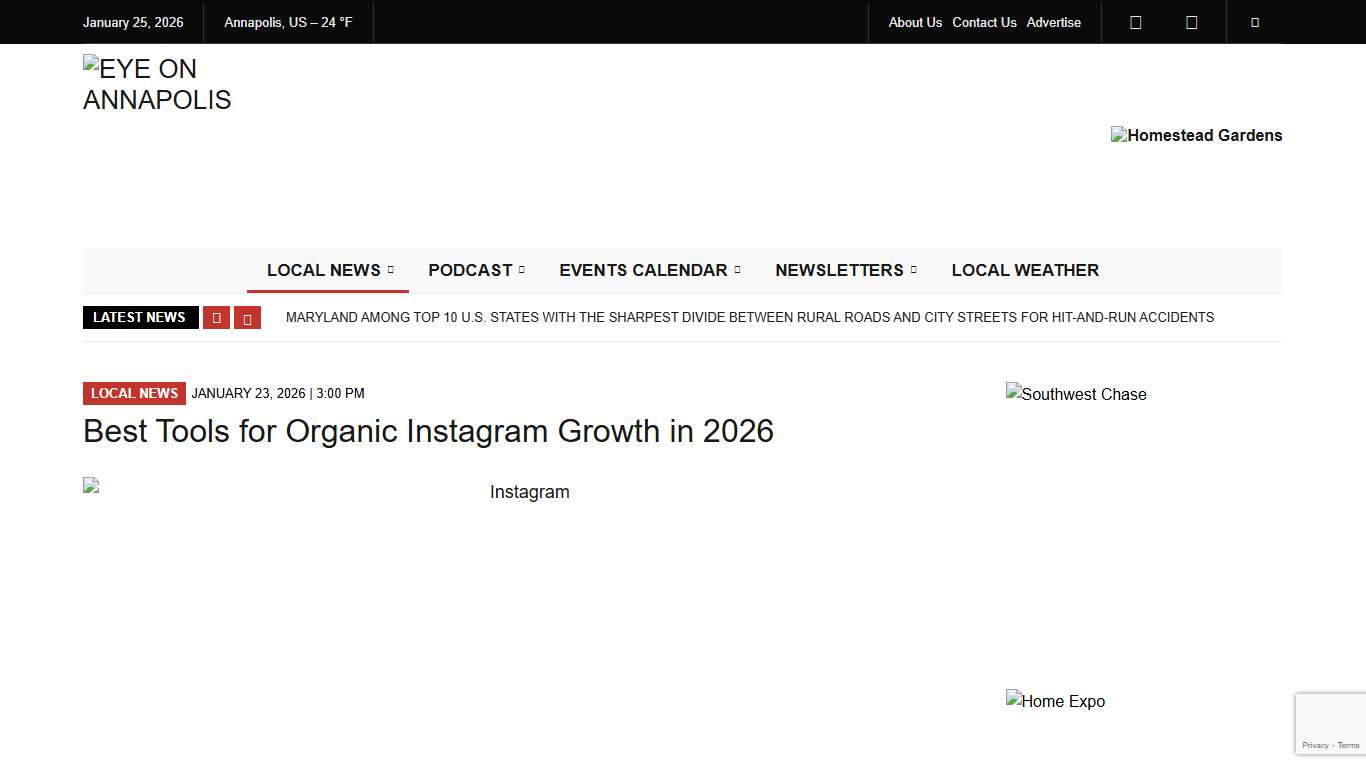Click the Southwest Chase sidebar ad

(1076, 394)
